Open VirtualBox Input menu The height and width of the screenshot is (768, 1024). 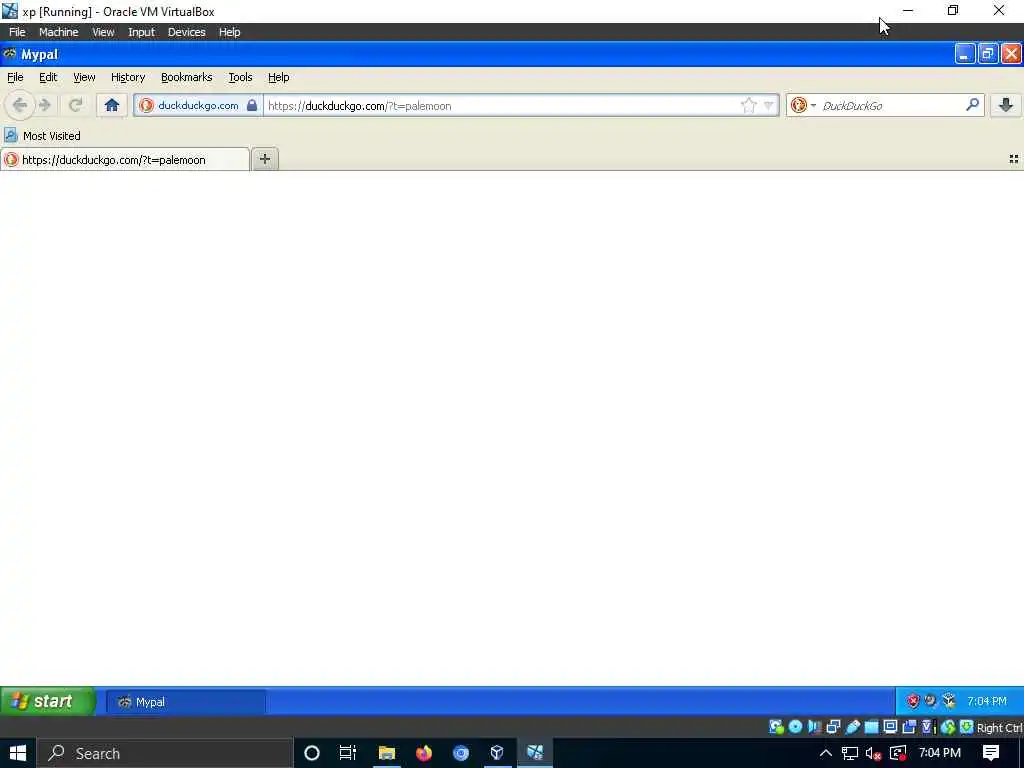click(141, 32)
